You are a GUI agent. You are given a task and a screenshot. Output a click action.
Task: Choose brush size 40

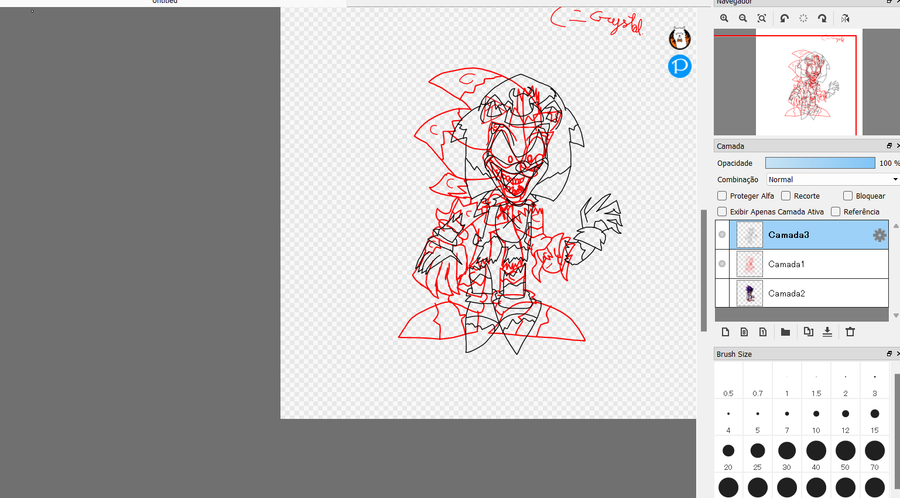click(x=816, y=454)
